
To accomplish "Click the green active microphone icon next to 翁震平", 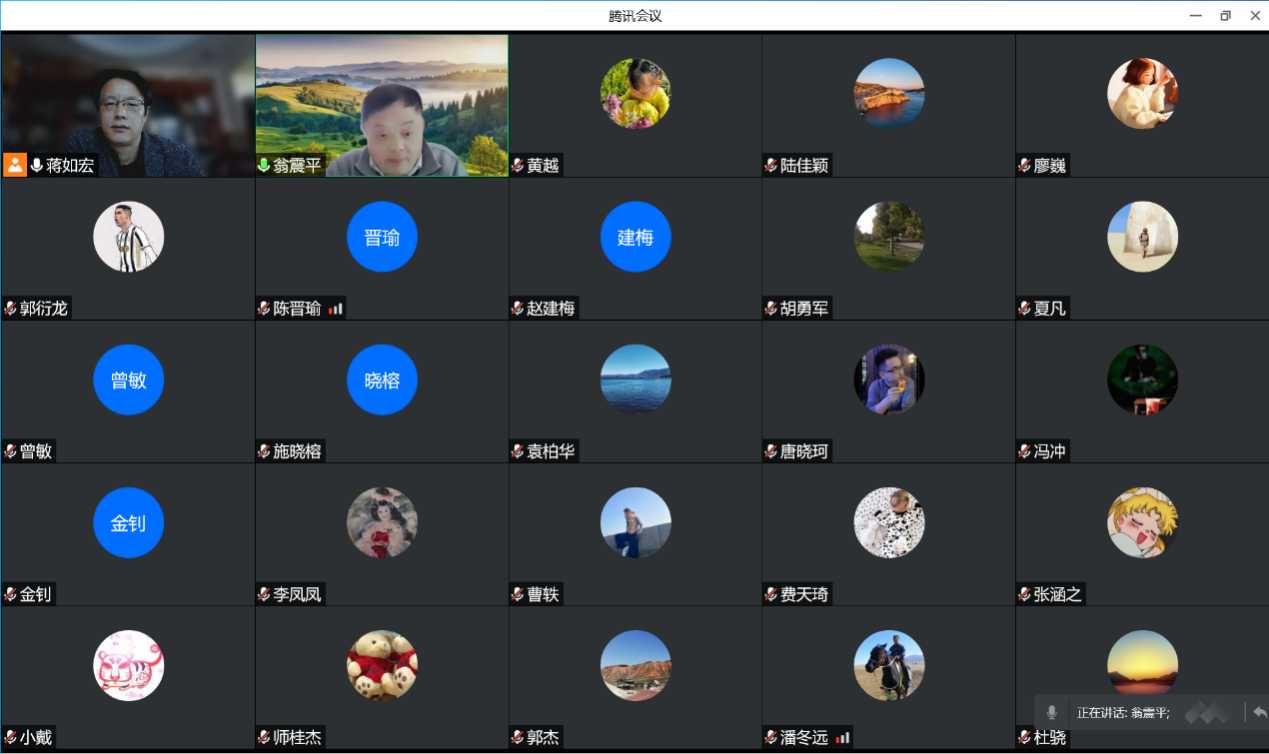I will (x=264, y=165).
